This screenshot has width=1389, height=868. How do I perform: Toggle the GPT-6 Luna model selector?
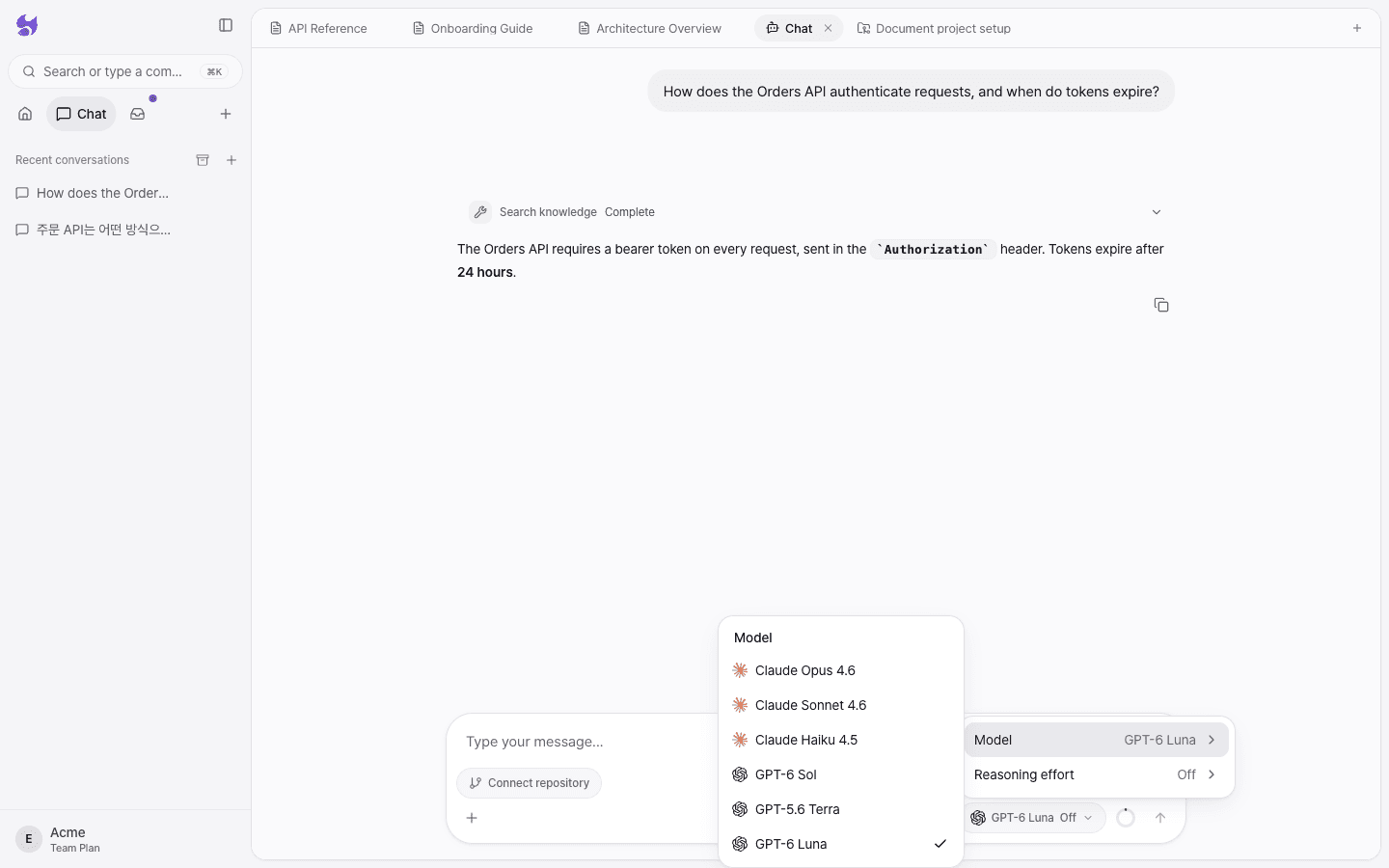point(1034,818)
